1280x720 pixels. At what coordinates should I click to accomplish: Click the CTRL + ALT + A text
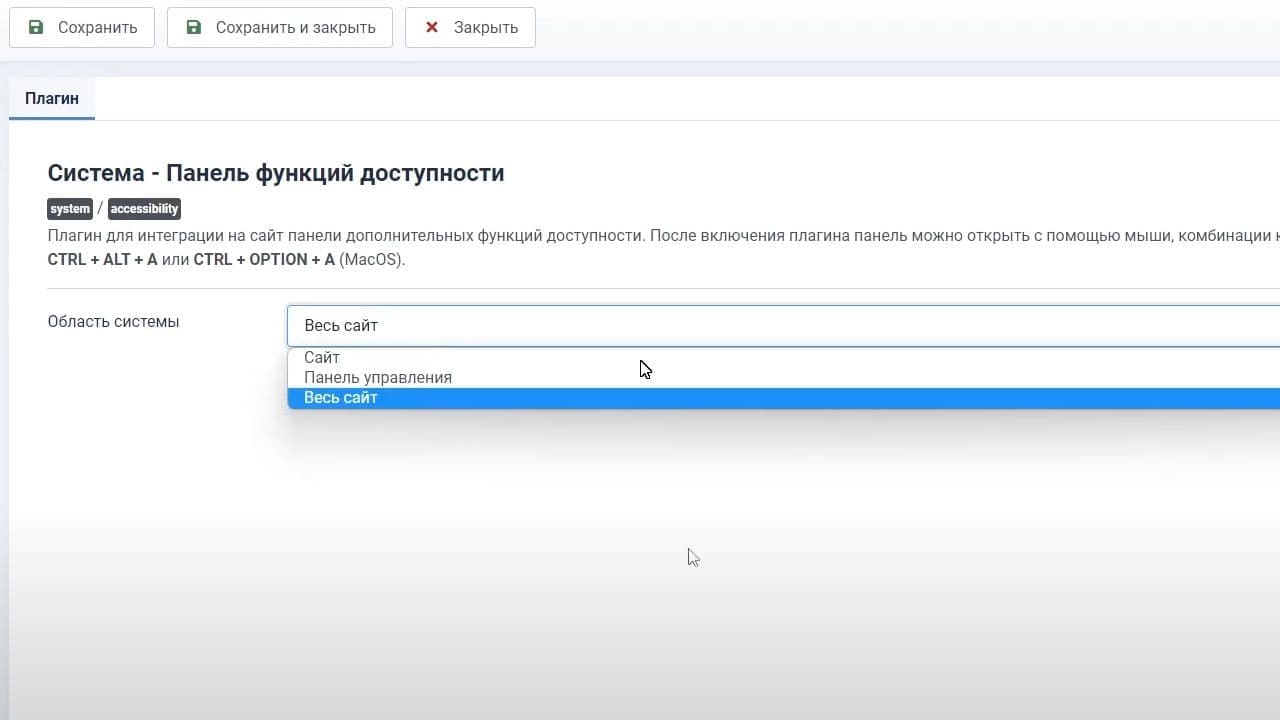click(x=103, y=259)
